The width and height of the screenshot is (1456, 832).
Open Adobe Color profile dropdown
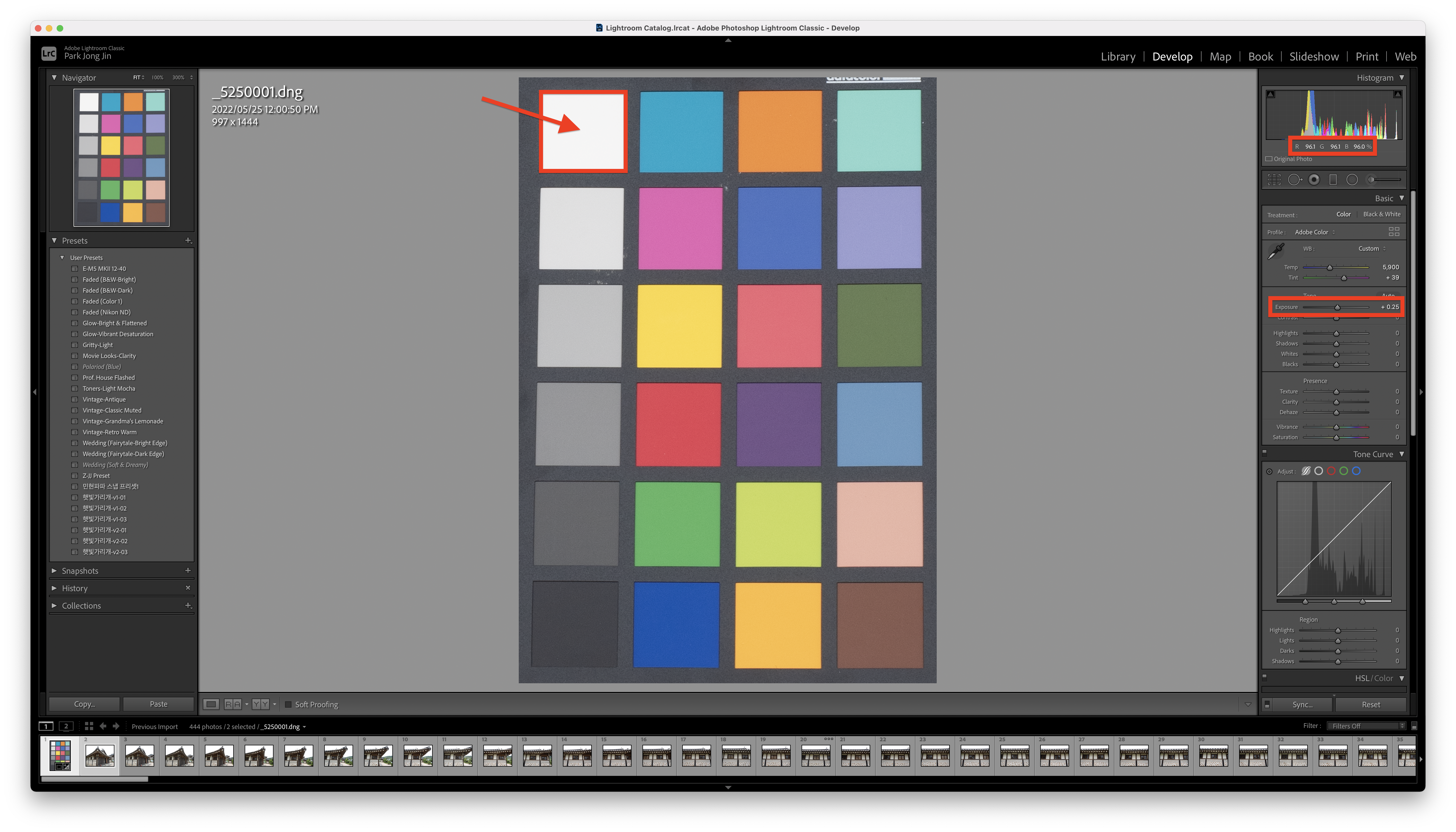coord(1315,232)
